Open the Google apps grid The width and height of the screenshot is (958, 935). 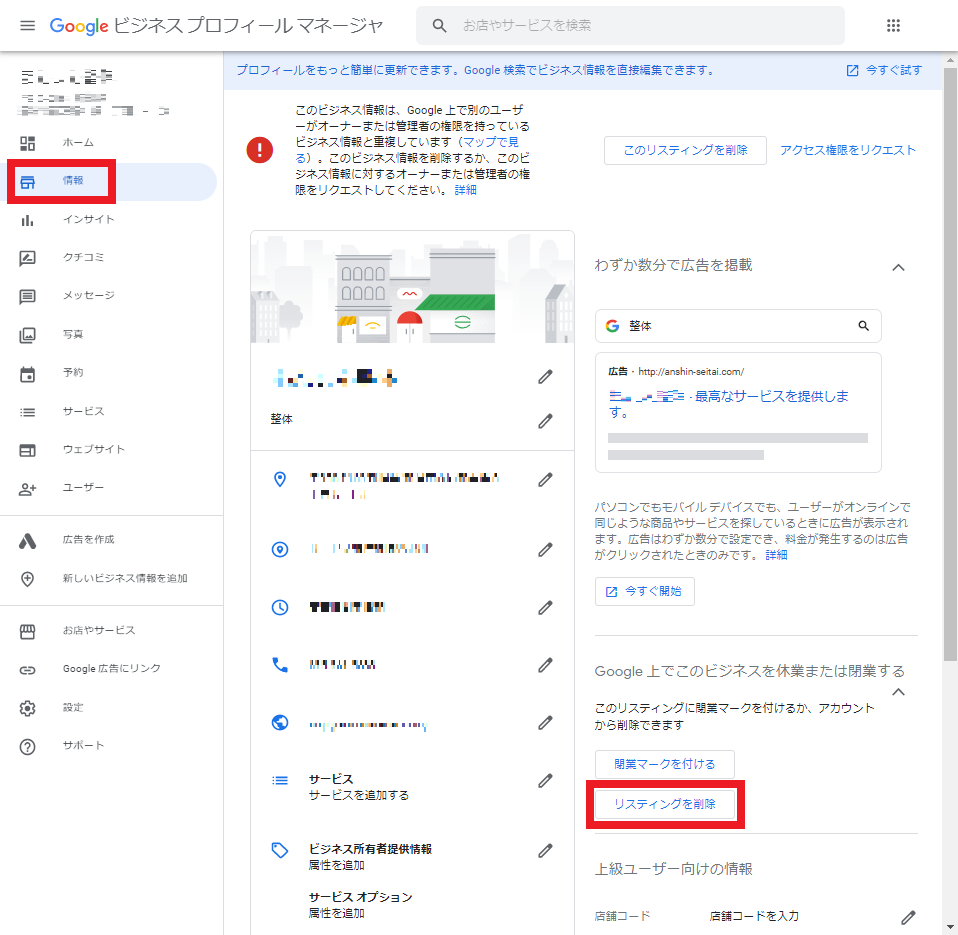pyautogui.click(x=893, y=26)
